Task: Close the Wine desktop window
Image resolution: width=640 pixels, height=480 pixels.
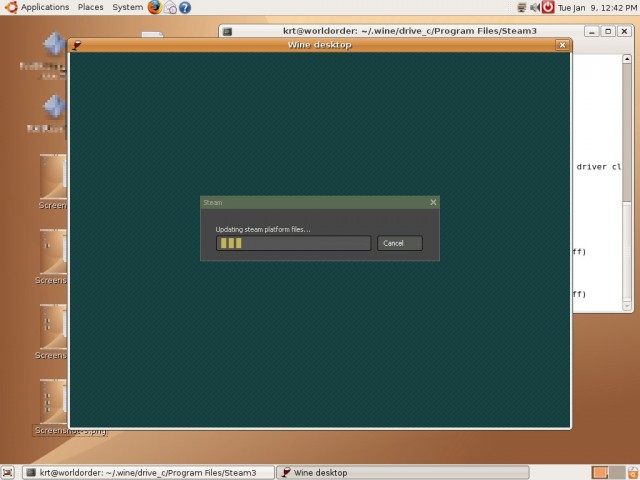Action: point(562,45)
